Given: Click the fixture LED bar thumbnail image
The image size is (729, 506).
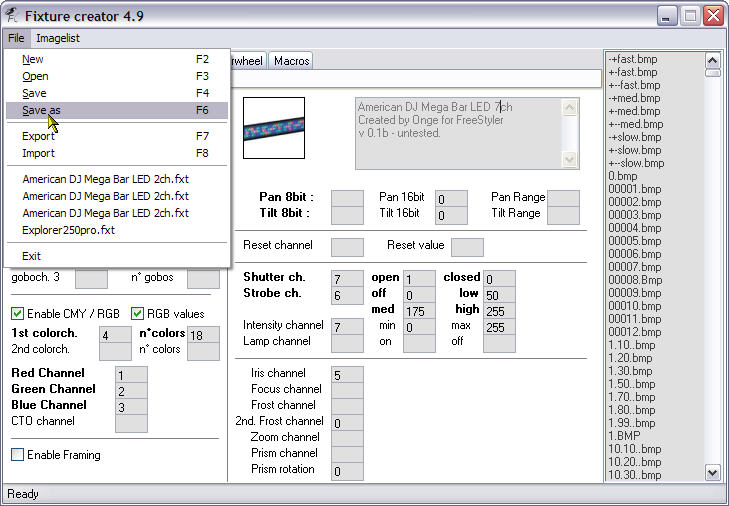Looking at the screenshot, I should coord(274,128).
